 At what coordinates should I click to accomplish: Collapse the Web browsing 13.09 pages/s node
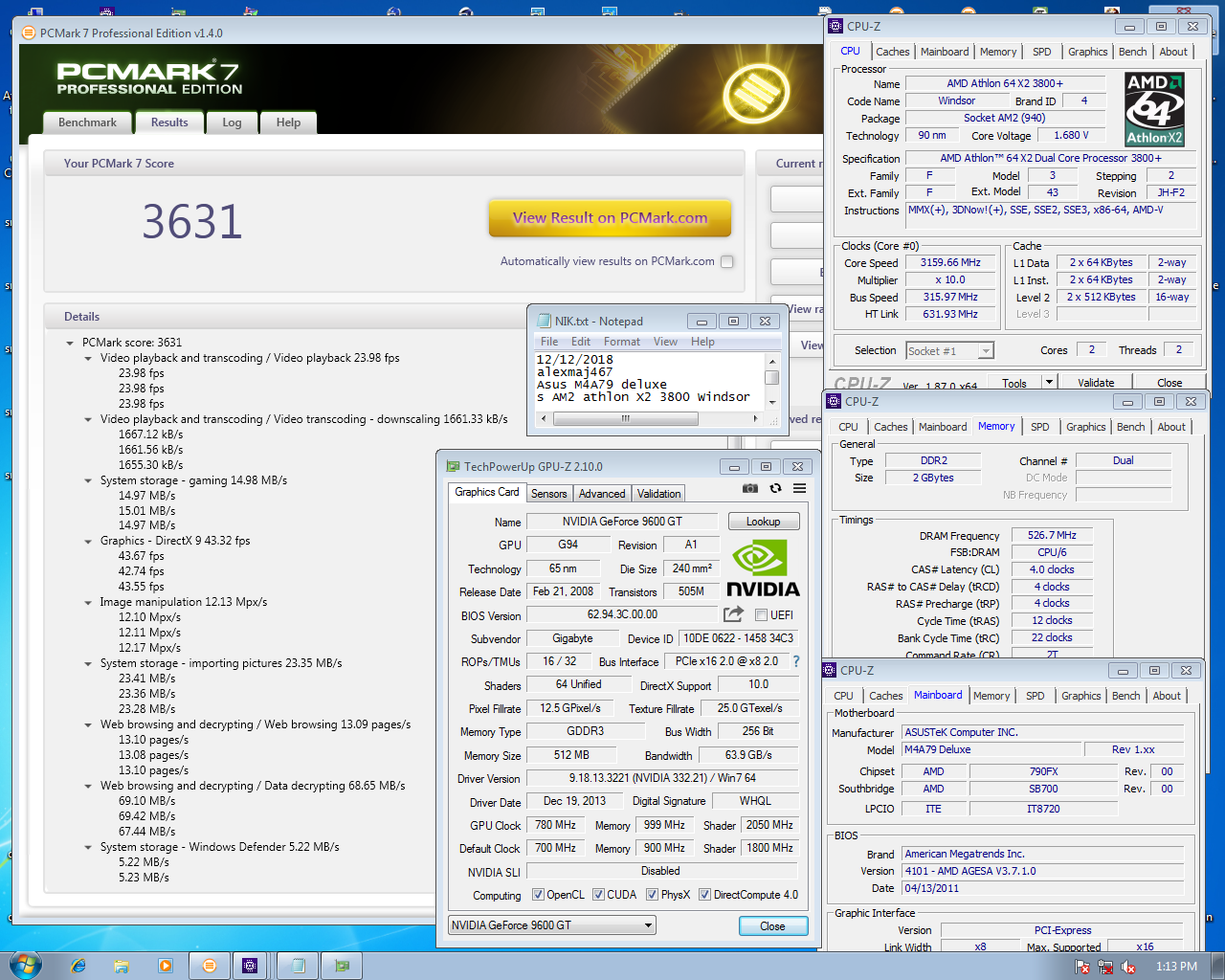pyautogui.click(x=88, y=724)
